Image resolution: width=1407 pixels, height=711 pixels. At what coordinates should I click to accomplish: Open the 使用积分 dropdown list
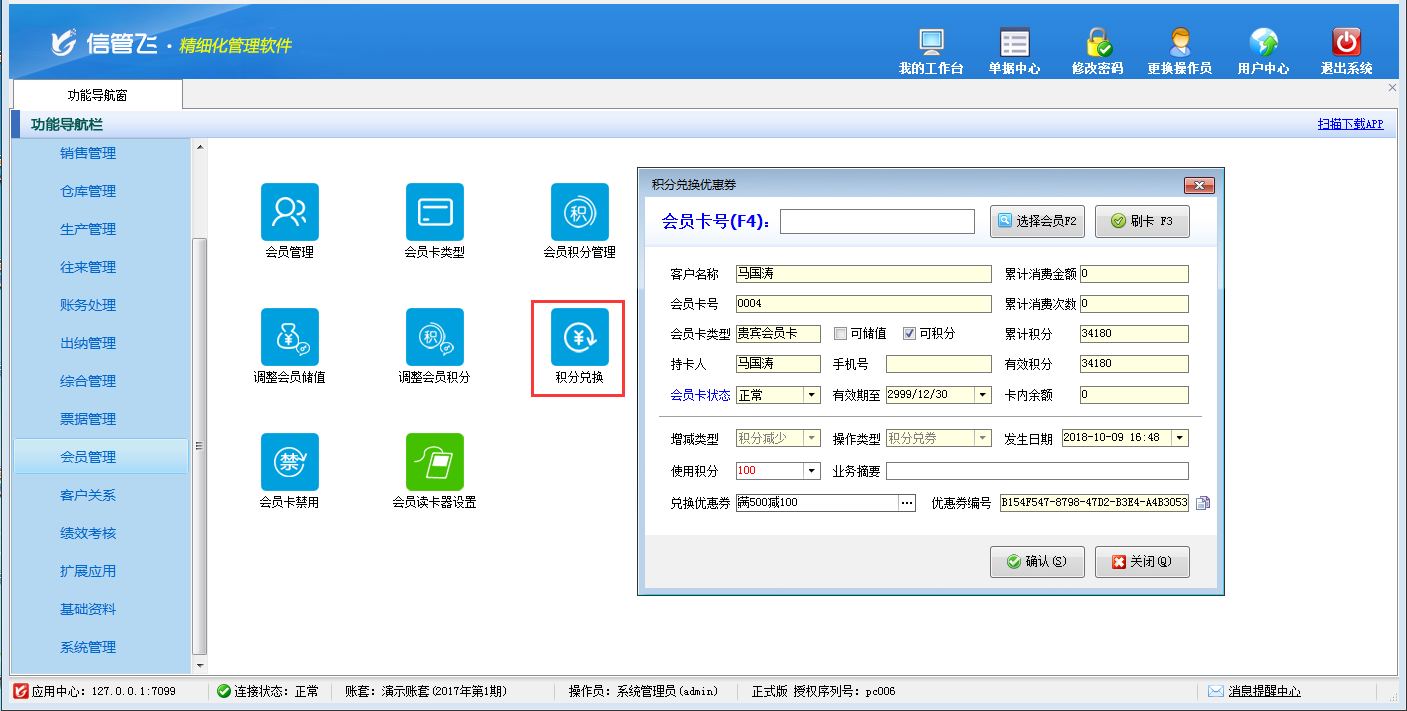(812, 471)
